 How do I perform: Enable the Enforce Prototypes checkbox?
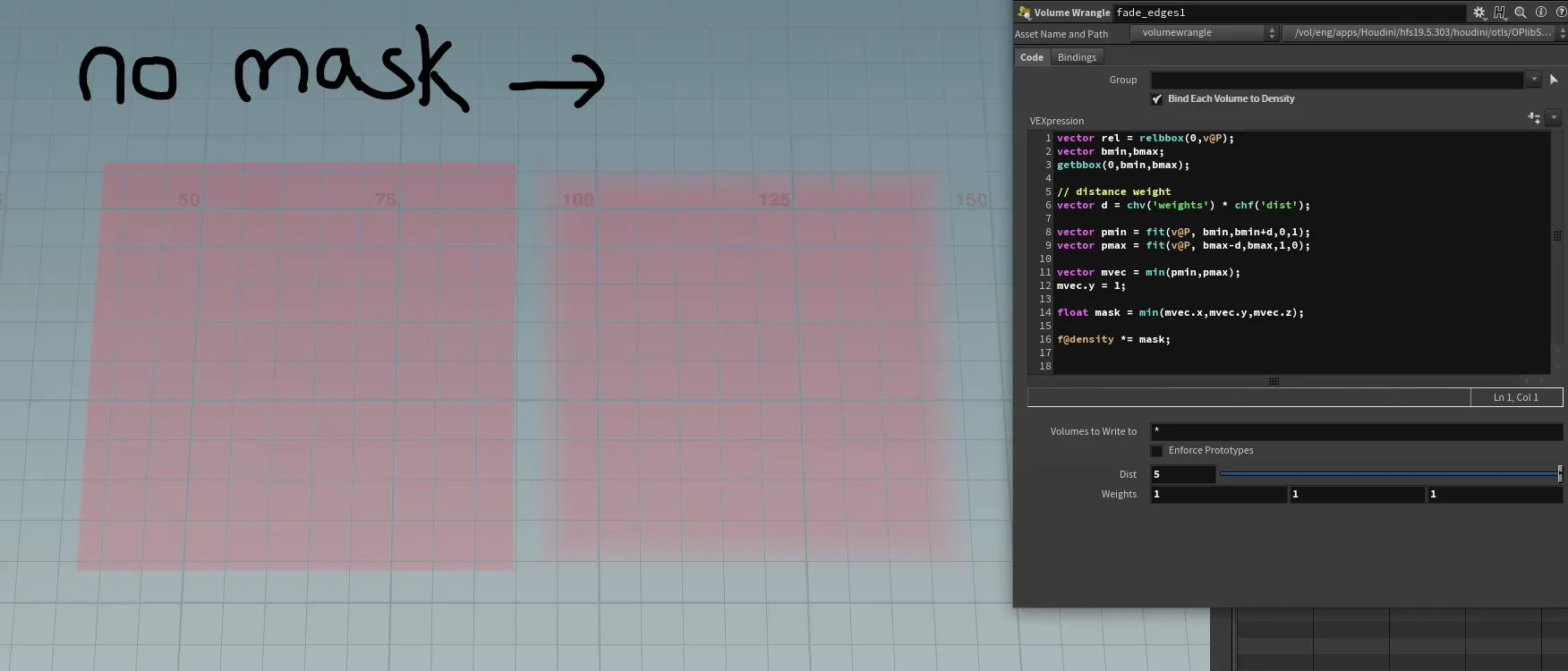click(1157, 451)
